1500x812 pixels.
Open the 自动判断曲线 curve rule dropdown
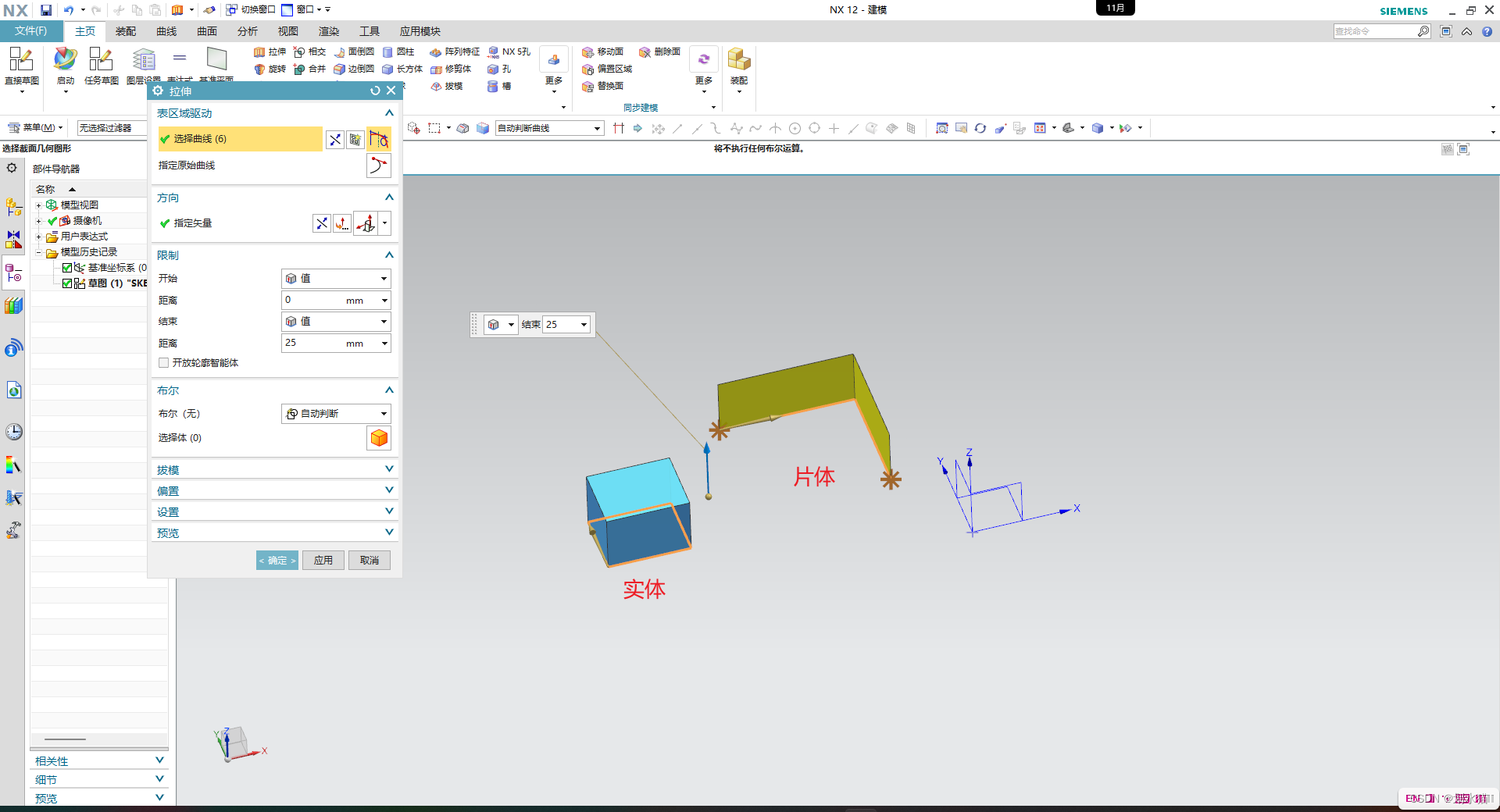(x=550, y=128)
